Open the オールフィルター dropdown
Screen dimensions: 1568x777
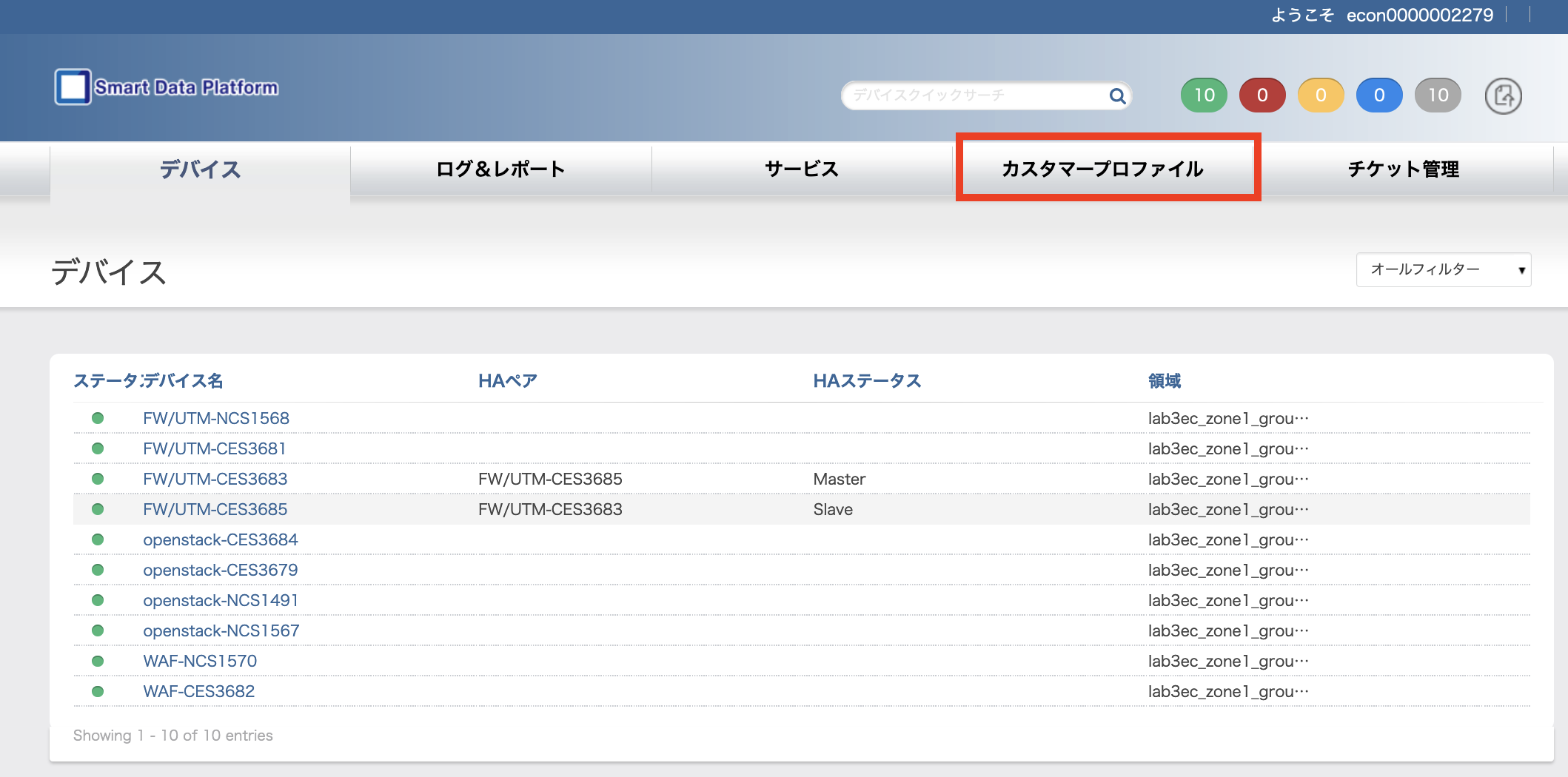coord(1443,270)
